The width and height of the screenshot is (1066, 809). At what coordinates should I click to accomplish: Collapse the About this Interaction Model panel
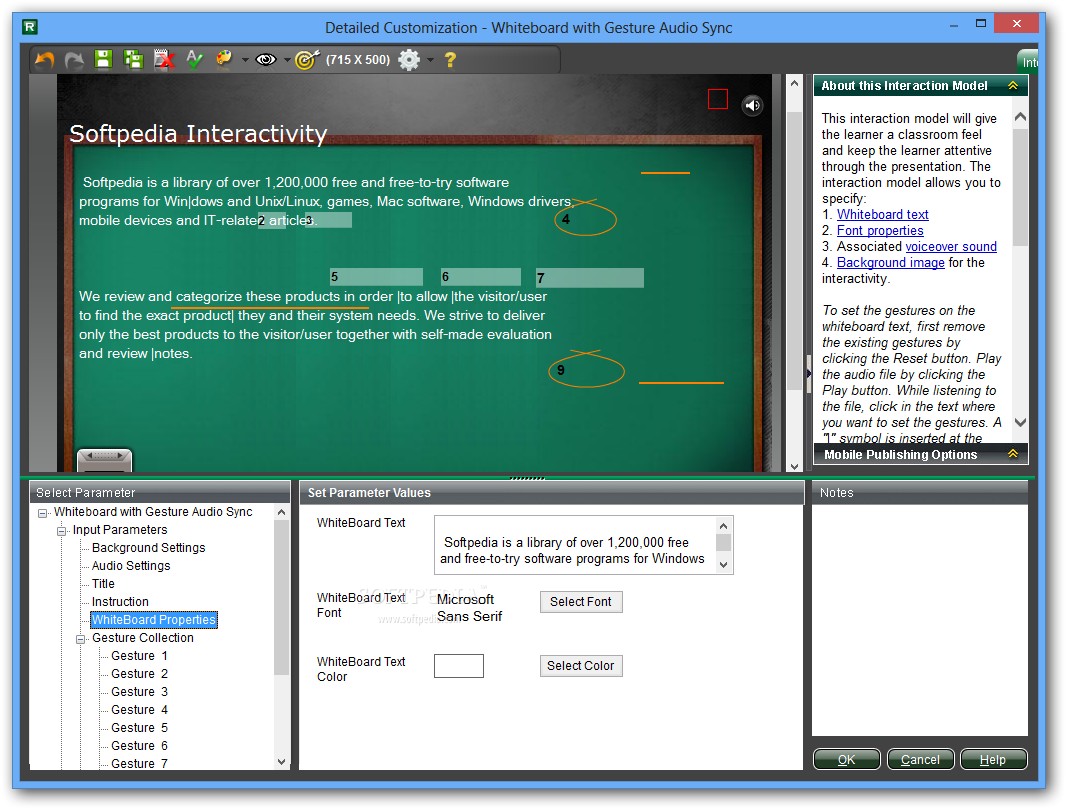pos(1012,86)
